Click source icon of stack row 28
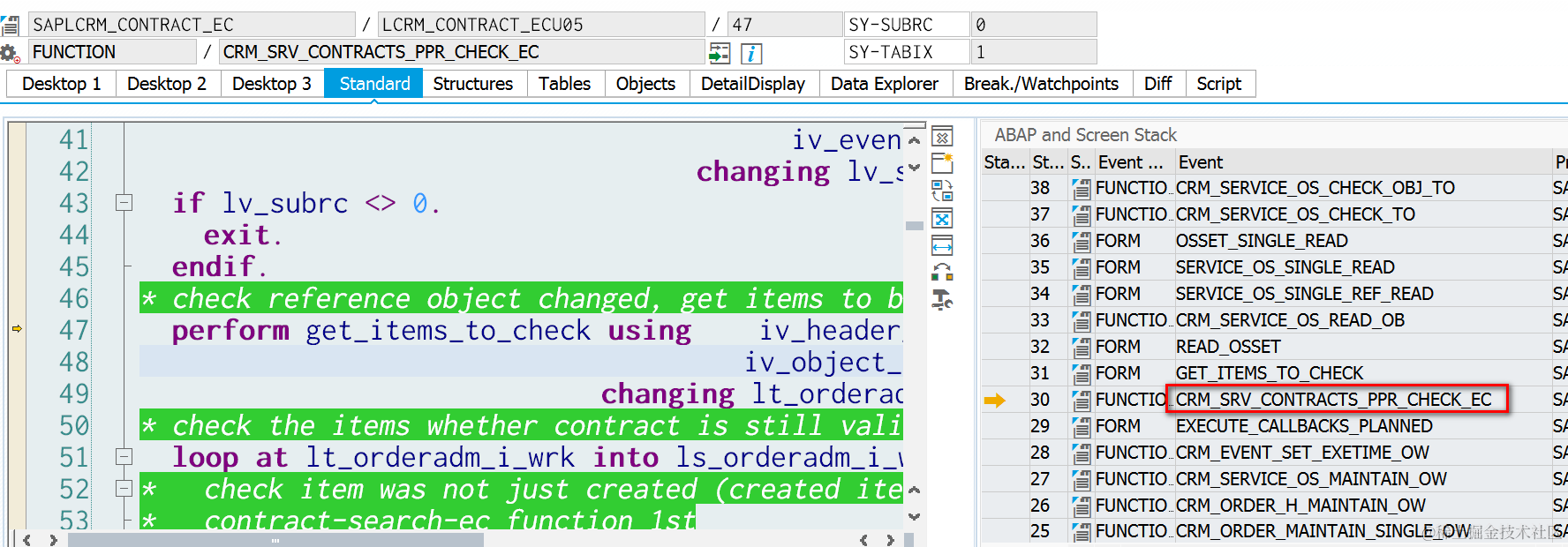Viewport: 1568px width, 547px height. coord(1080,453)
